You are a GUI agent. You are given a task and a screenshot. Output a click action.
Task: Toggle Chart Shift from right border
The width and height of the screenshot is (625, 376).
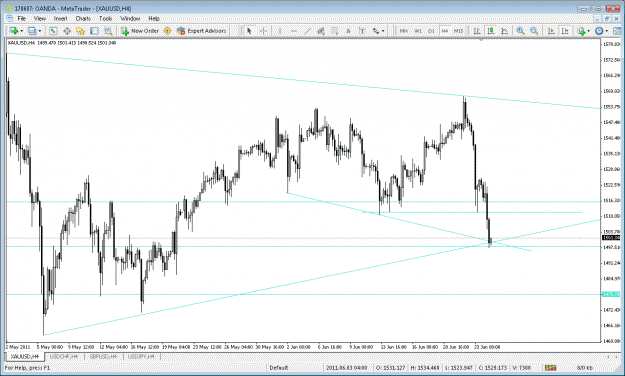[x=565, y=31]
